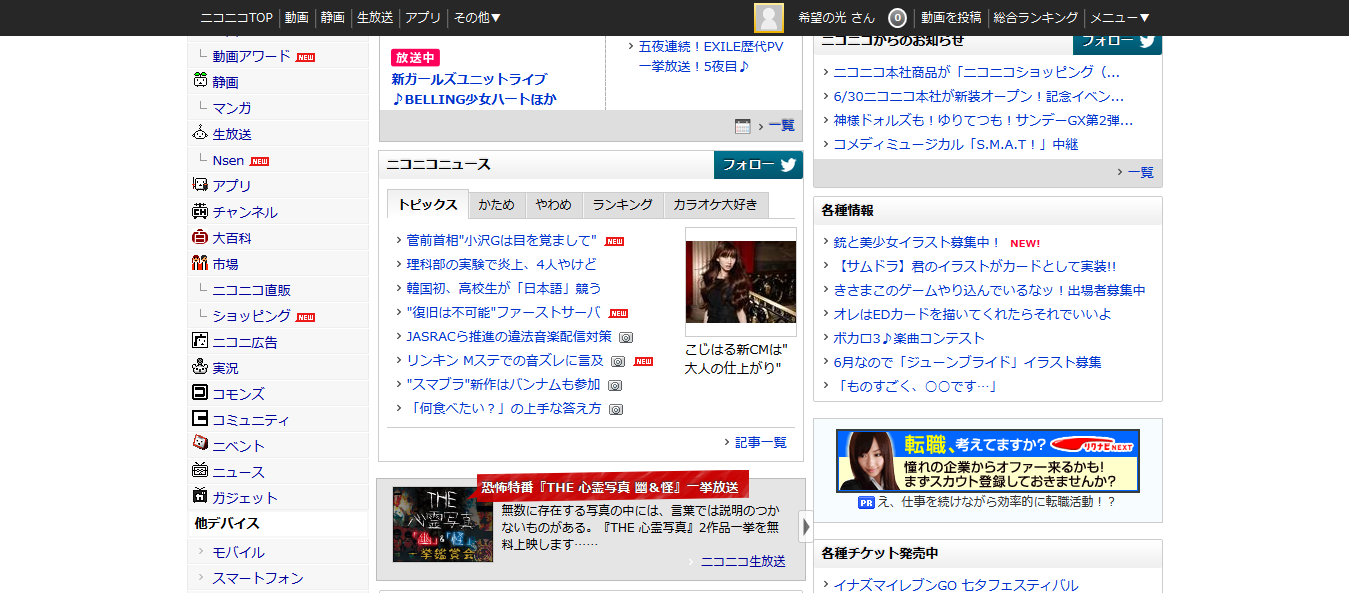
Task: Open 動画 in the top navigation
Action: click(296, 18)
